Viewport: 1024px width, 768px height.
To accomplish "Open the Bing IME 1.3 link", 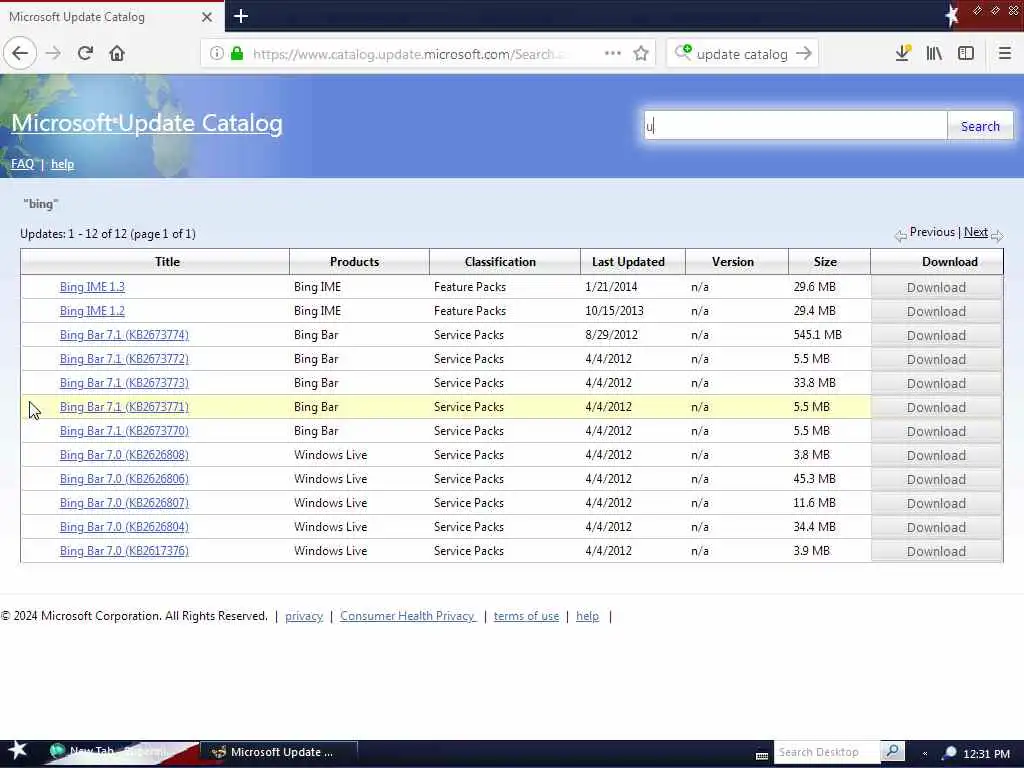I will [x=92, y=287].
